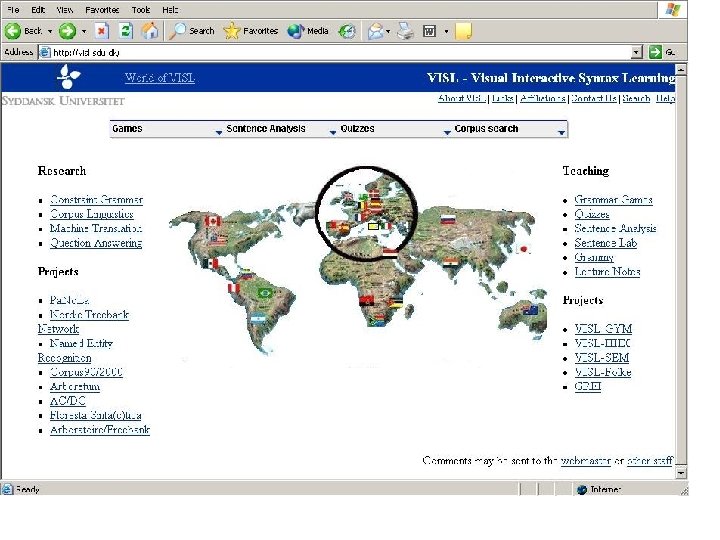Screen dimensions: 720x540
Task: Open the World of VISL link
Action: 160,78
